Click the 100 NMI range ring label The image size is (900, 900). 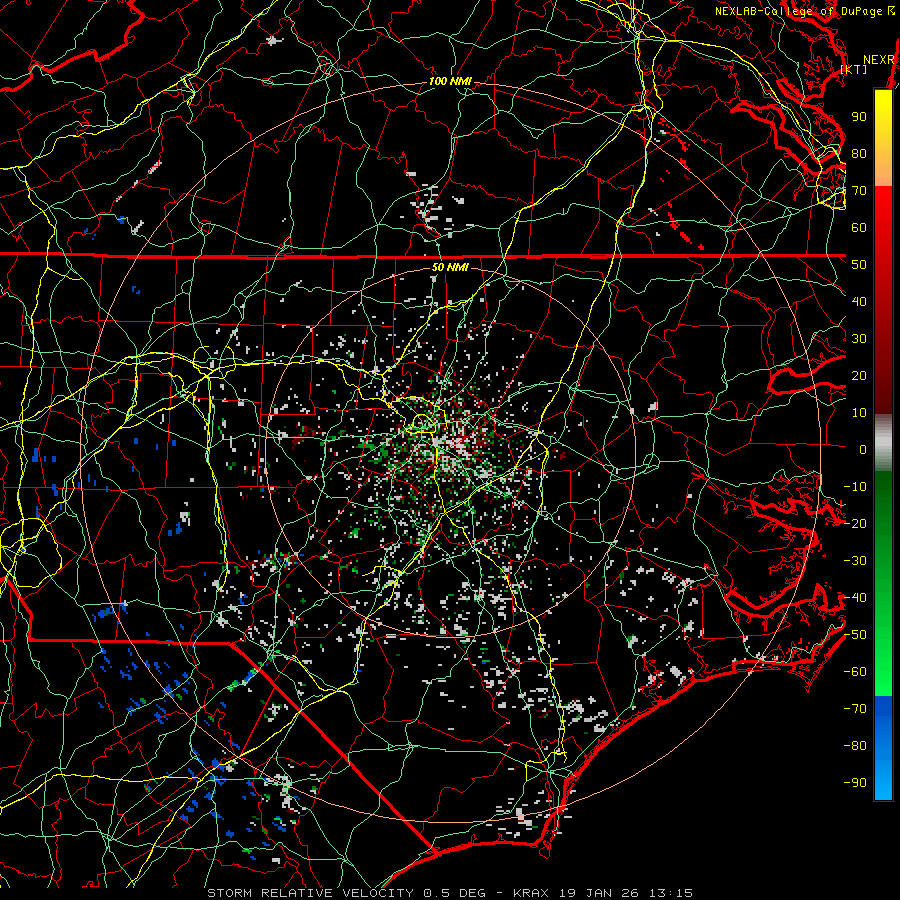pyautogui.click(x=450, y=82)
